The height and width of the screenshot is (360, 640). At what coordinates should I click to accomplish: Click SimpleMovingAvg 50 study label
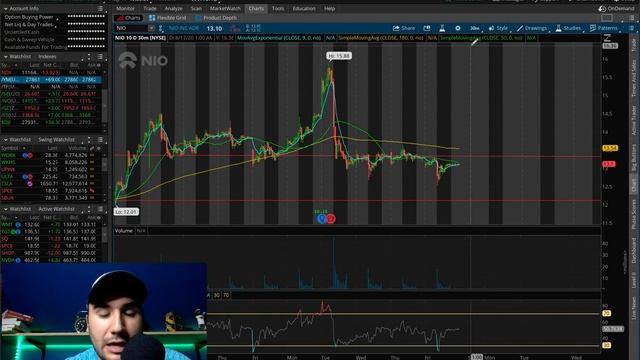point(481,38)
